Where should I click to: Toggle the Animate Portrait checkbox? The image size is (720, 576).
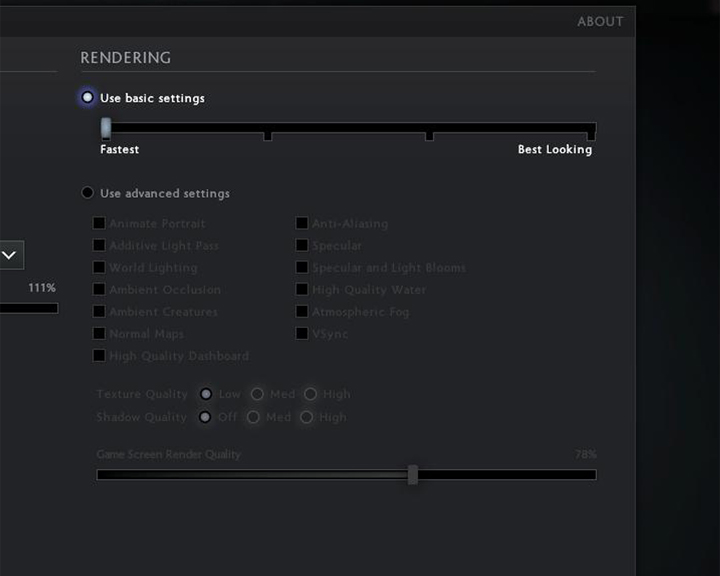pos(99,223)
